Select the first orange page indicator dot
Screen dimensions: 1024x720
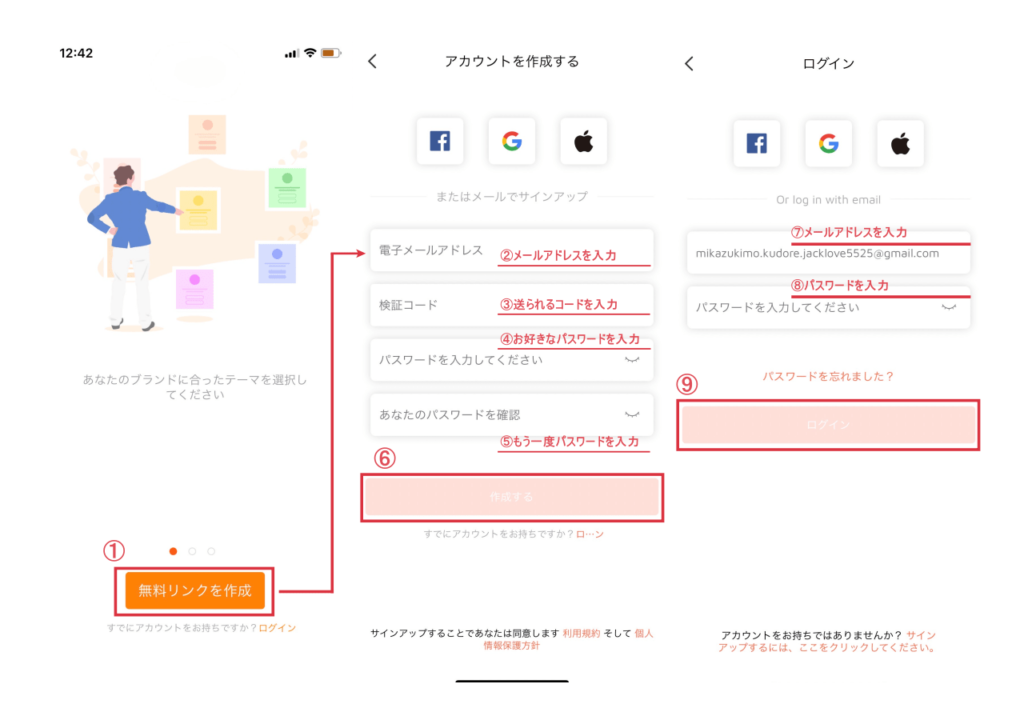click(173, 551)
